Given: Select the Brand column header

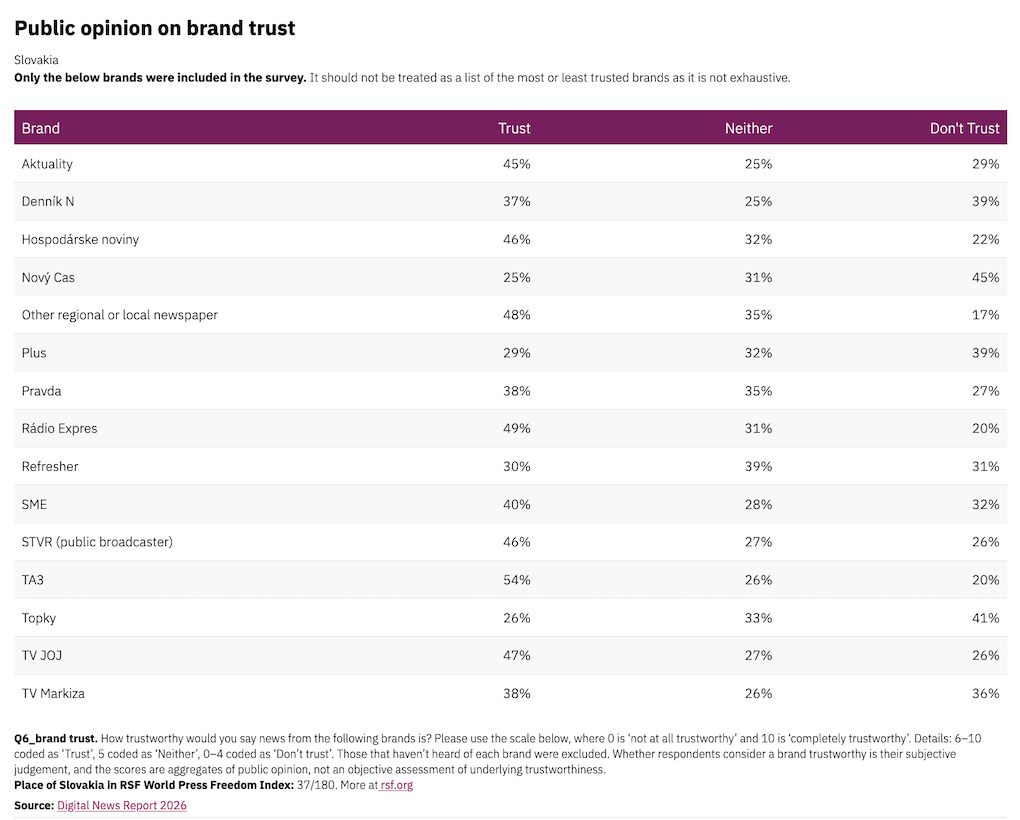Looking at the screenshot, I should (40, 128).
